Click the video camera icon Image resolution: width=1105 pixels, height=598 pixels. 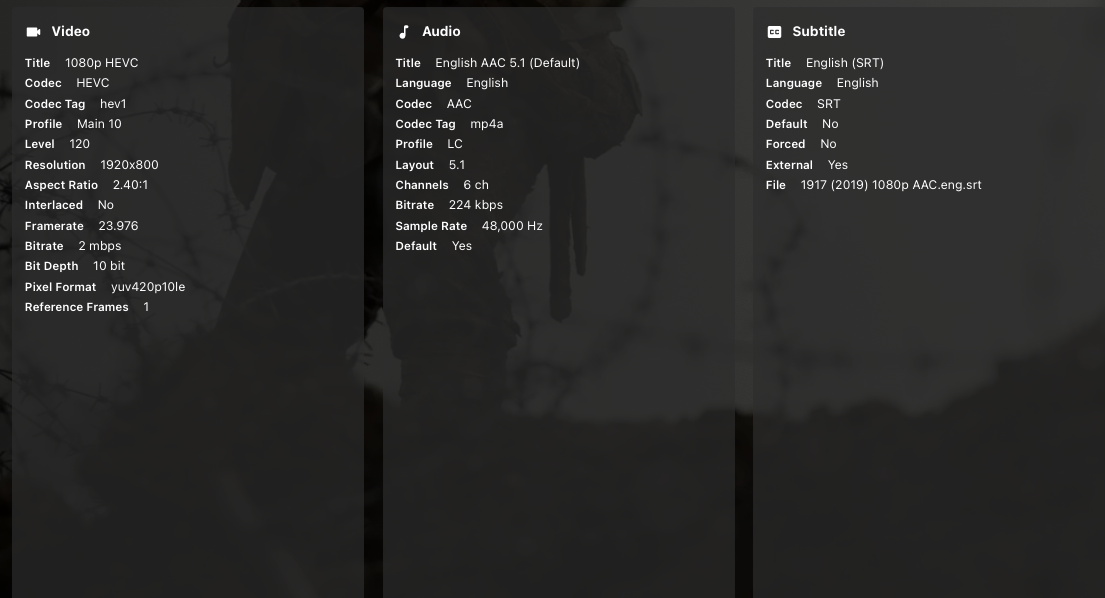33,32
